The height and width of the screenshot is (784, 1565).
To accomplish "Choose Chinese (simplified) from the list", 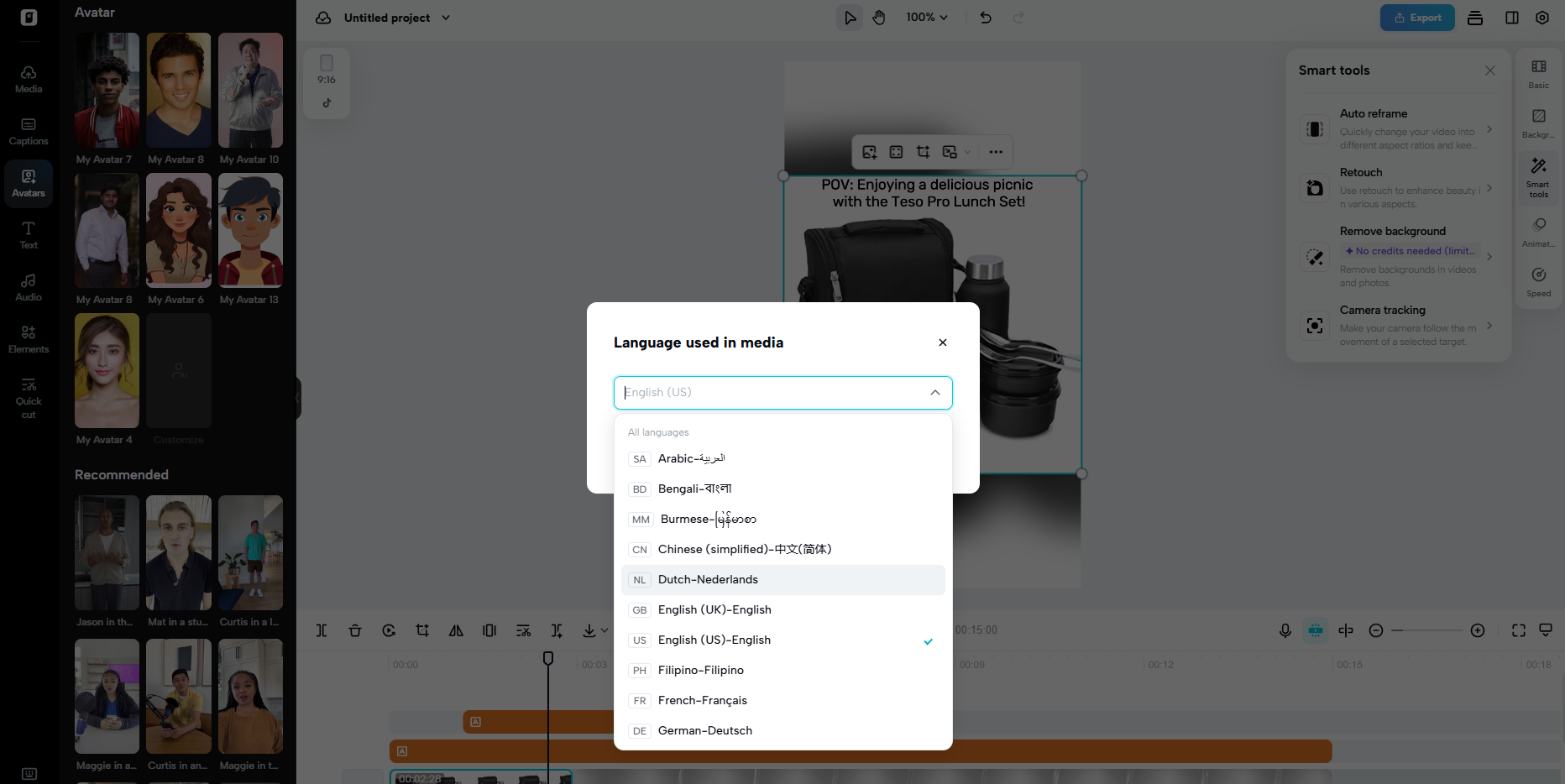I will [x=783, y=550].
